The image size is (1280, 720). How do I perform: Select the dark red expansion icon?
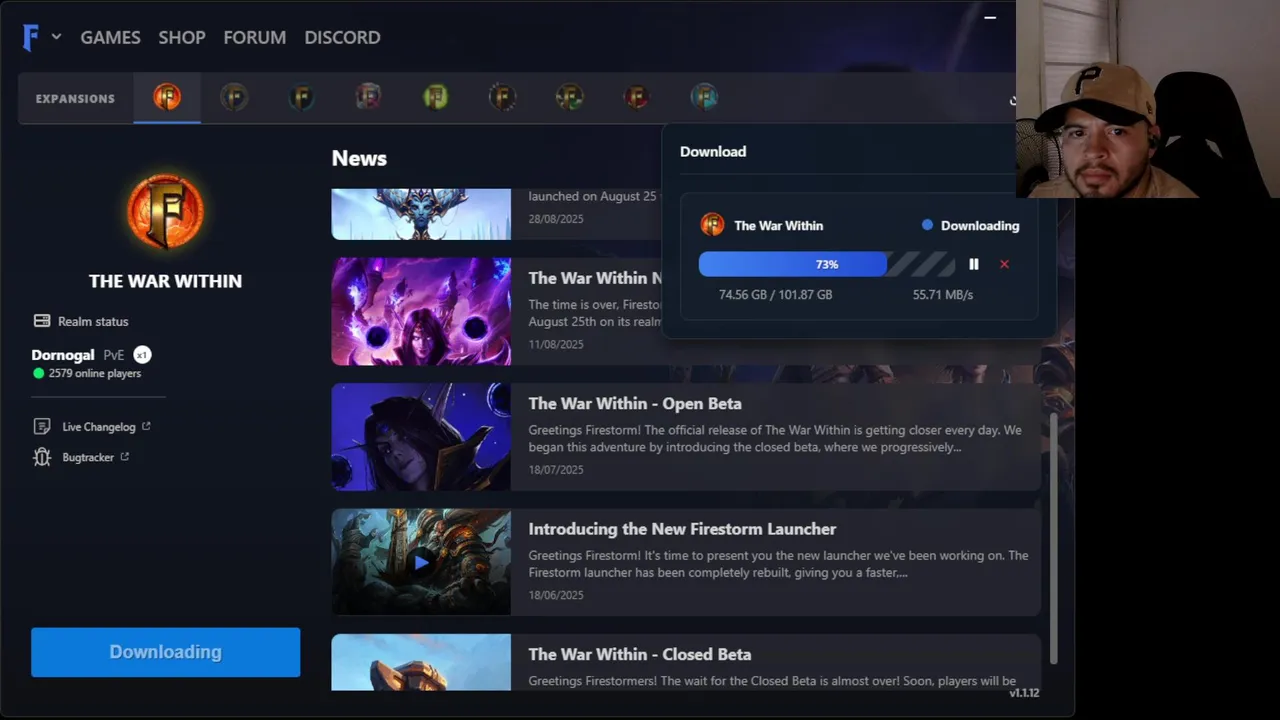click(x=637, y=97)
